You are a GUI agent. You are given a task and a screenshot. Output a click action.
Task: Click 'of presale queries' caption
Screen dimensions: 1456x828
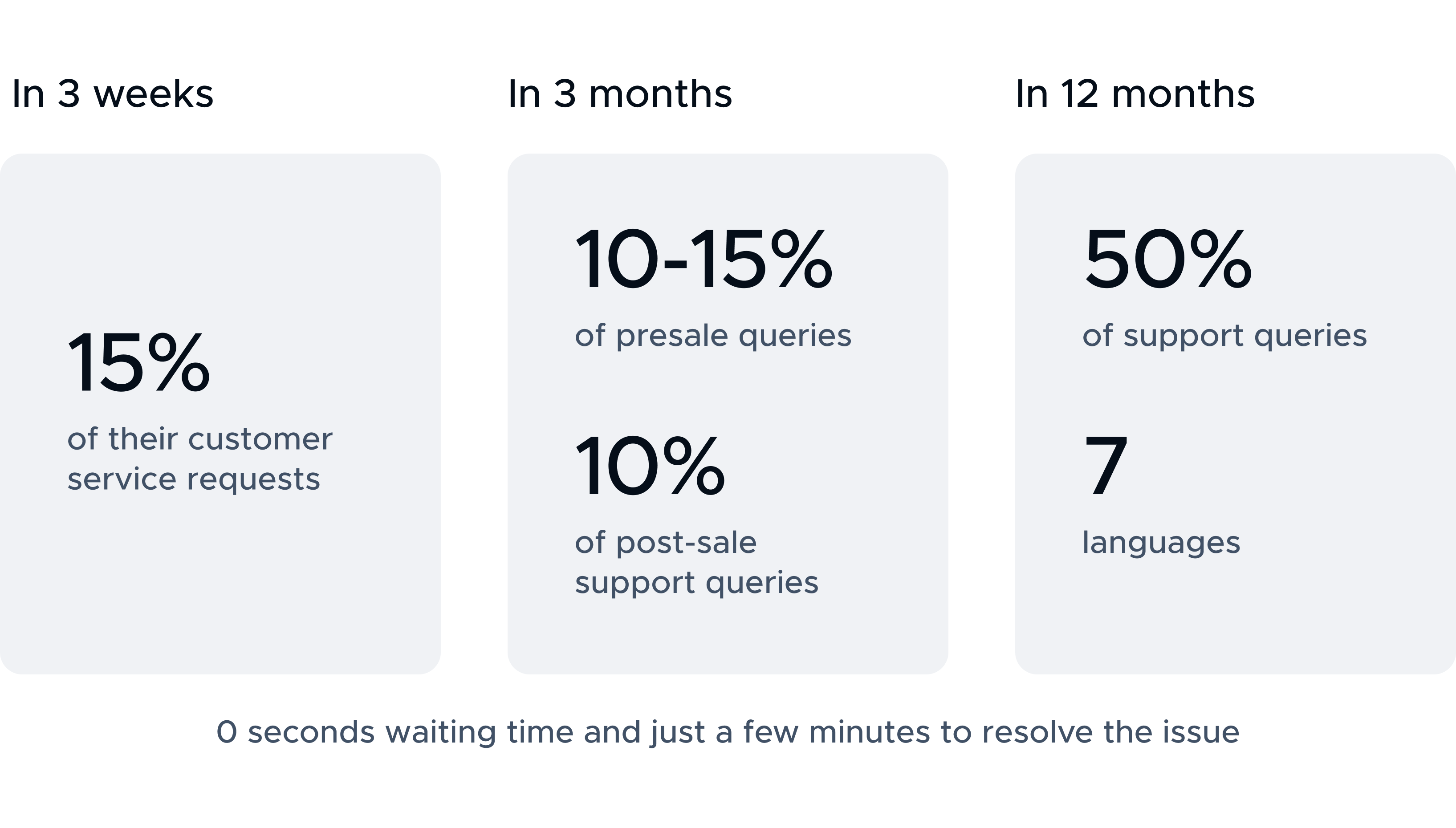click(x=713, y=336)
